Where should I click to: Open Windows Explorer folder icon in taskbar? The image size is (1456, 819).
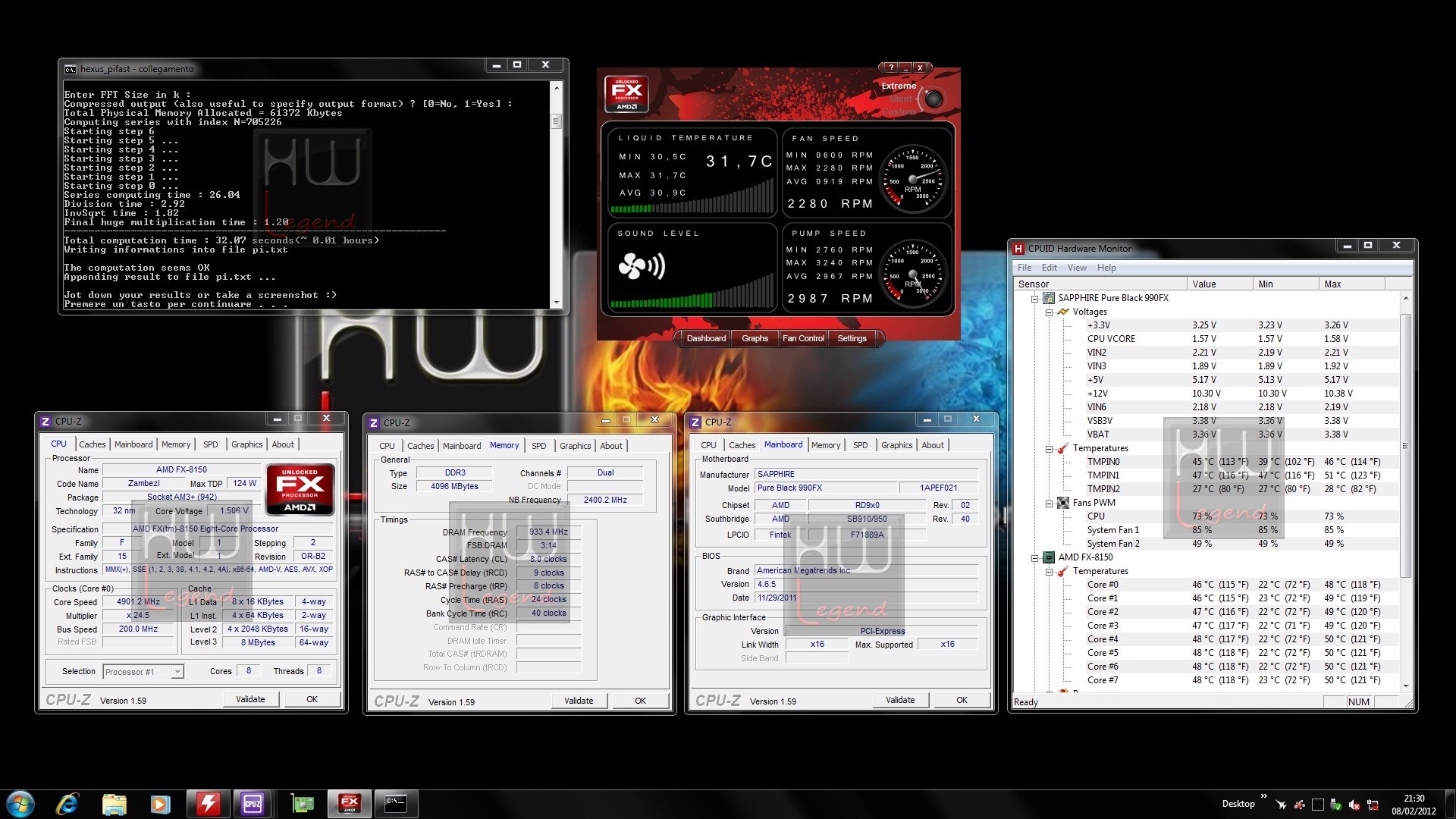[x=114, y=804]
